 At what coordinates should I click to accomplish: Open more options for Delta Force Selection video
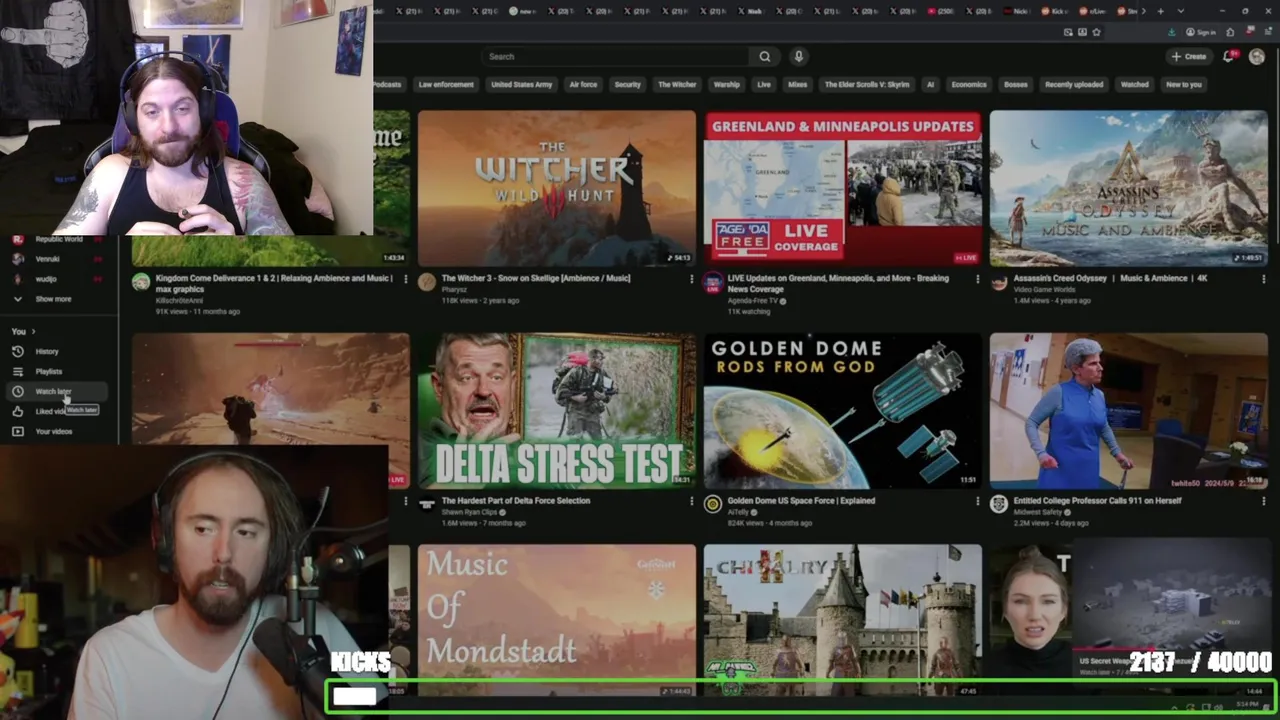coord(691,501)
